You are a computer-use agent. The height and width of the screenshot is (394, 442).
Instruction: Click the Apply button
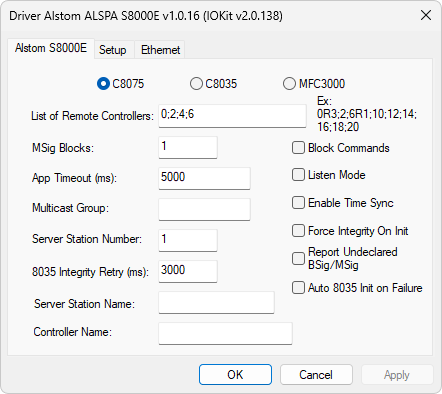tap(397, 375)
